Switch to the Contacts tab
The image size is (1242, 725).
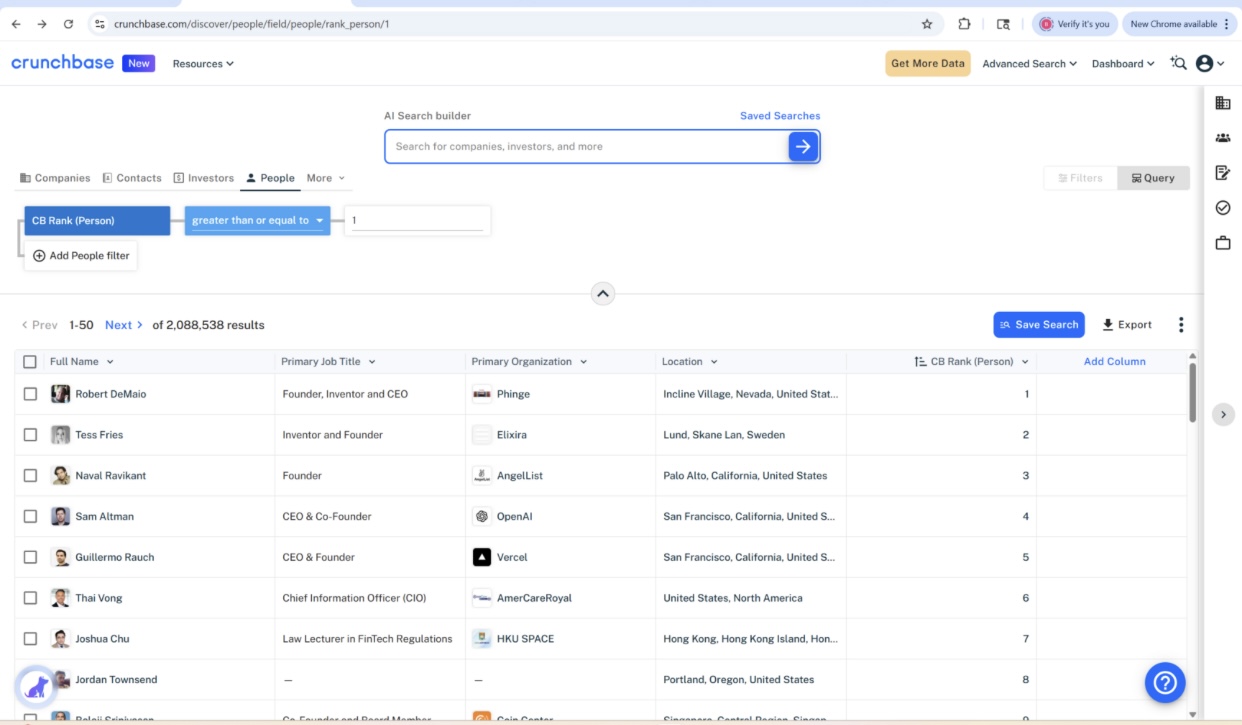(131, 177)
